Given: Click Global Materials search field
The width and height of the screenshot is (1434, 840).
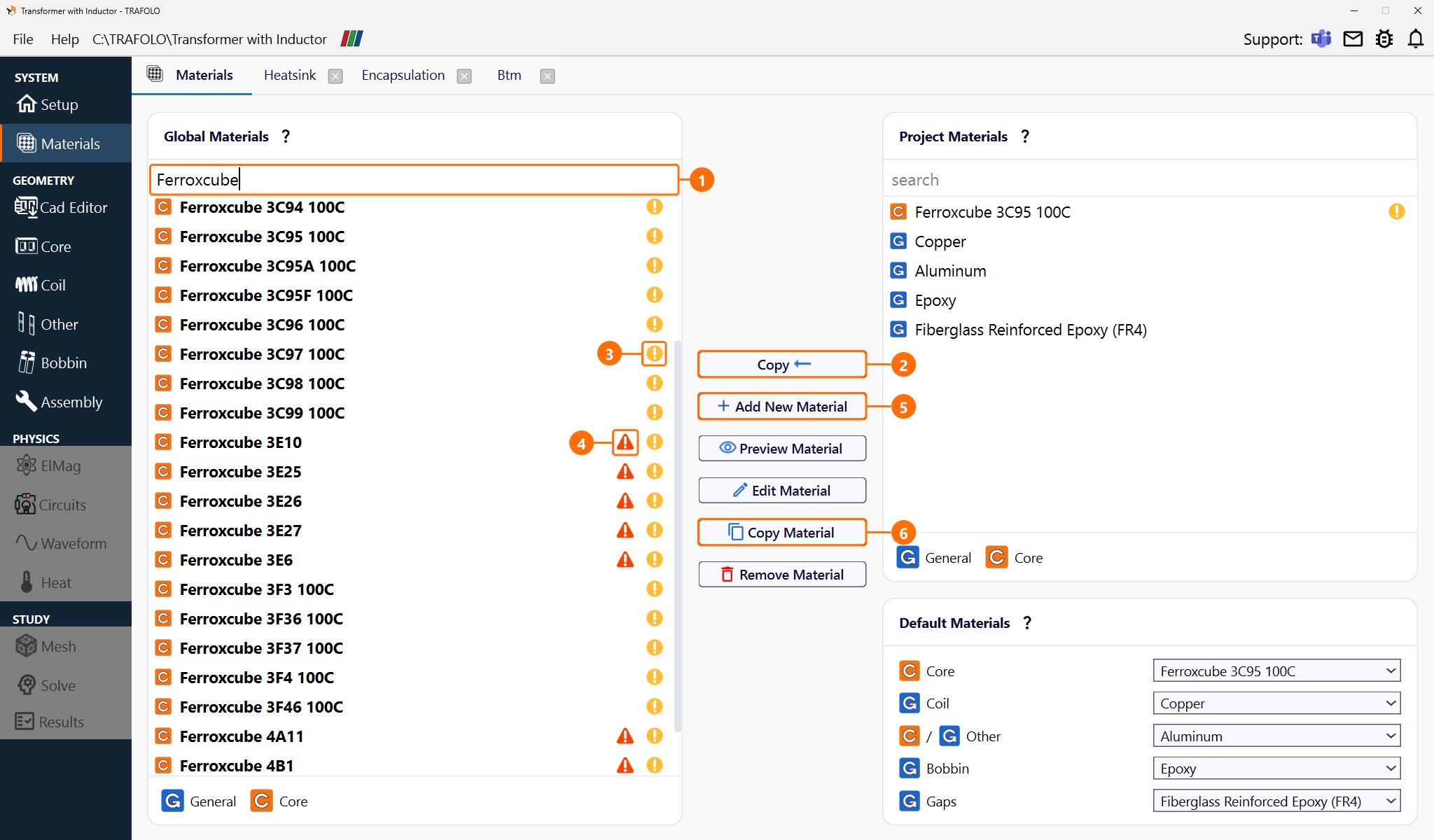Looking at the screenshot, I should tap(414, 180).
